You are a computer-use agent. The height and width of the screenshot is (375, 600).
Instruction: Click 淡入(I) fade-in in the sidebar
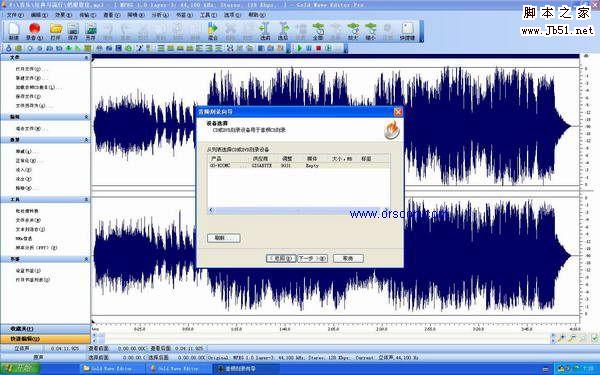click(x=23, y=170)
